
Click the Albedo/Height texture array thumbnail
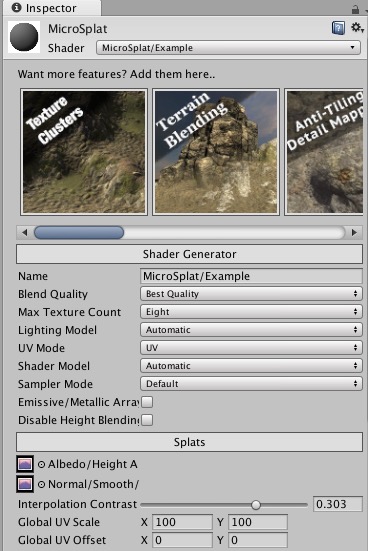click(25, 464)
